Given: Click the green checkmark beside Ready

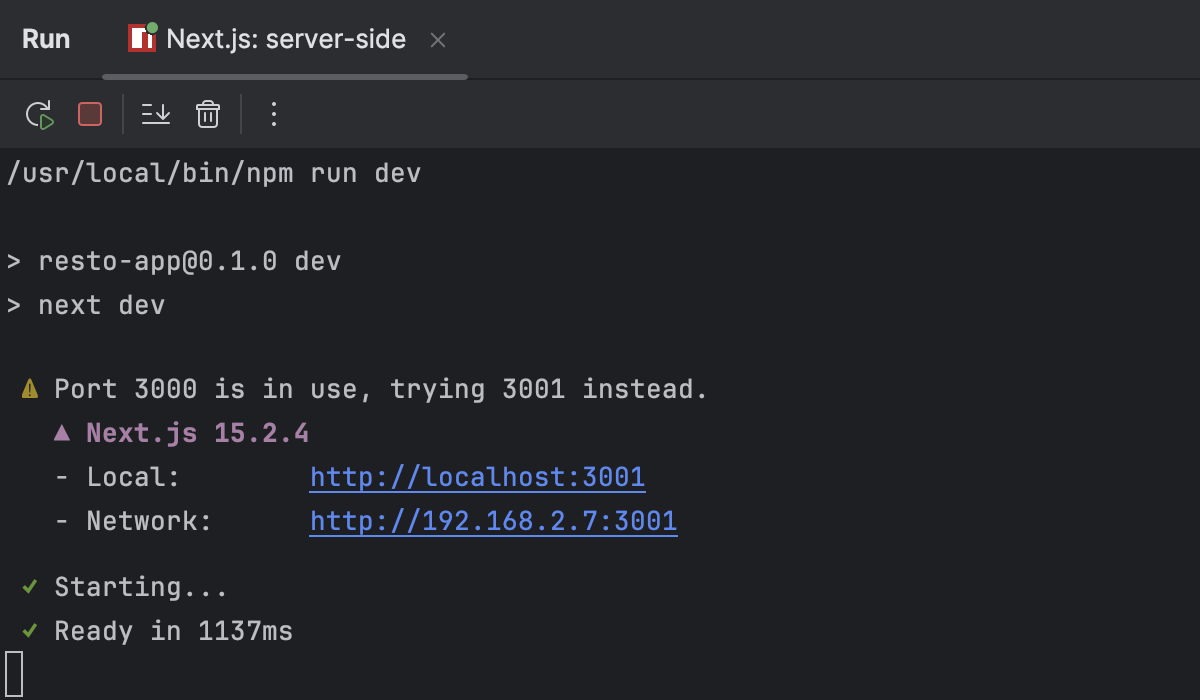Looking at the screenshot, I should click(x=28, y=631).
